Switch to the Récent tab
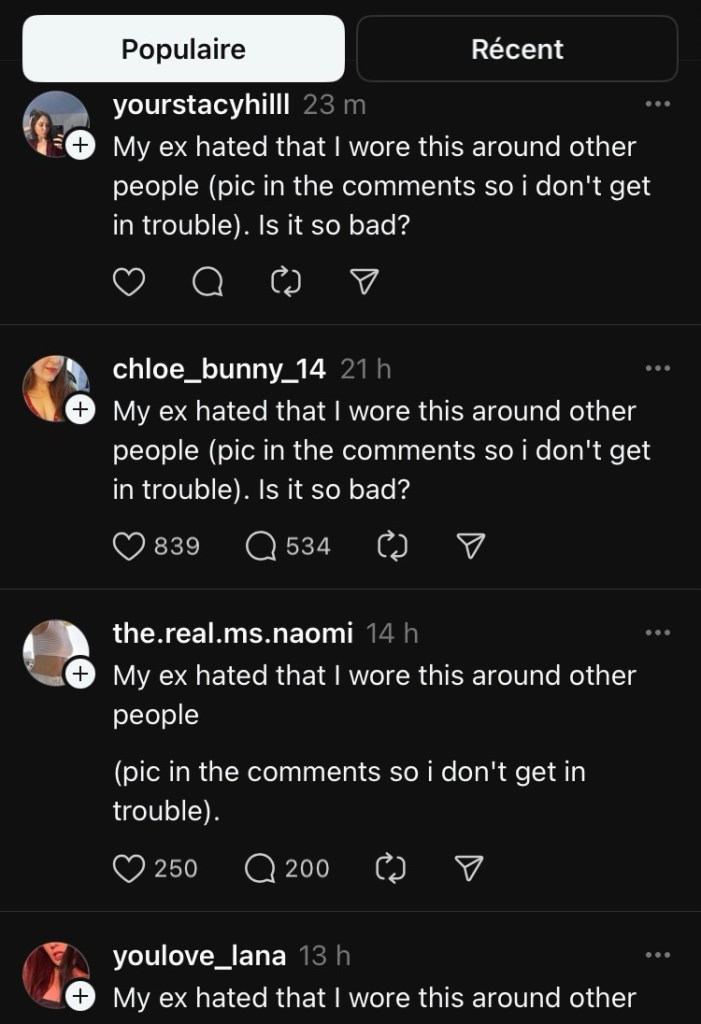Viewport: 701px width, 1024px height. click(x=517, y=49)
